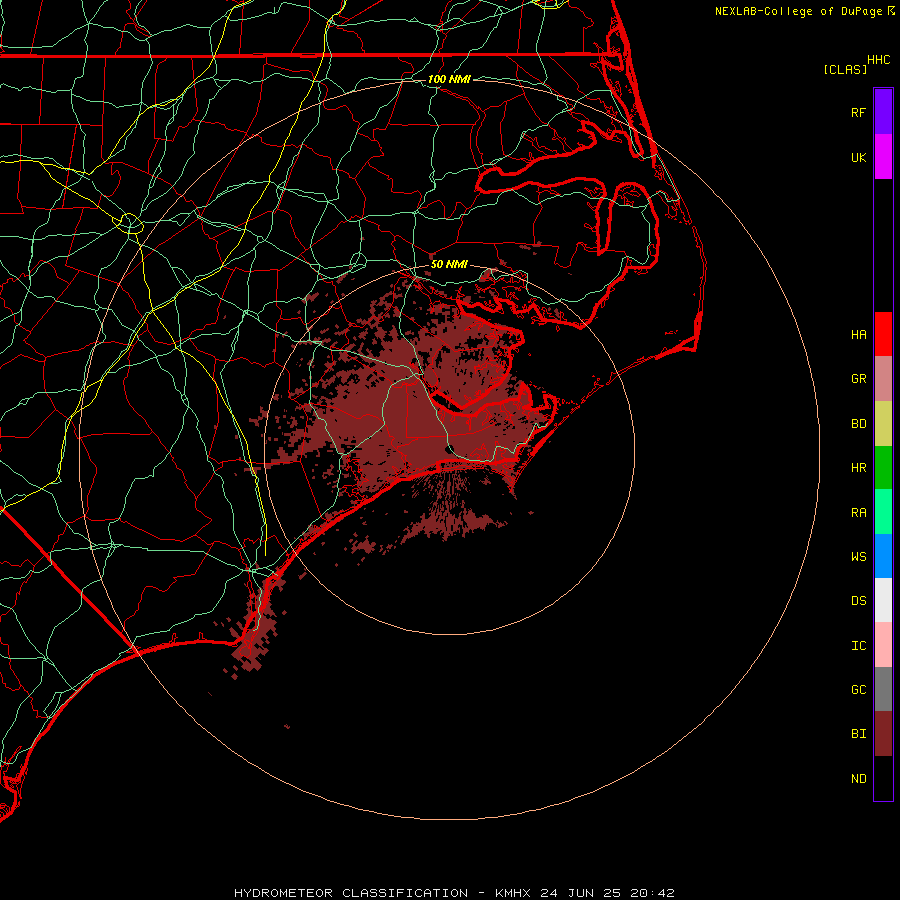
Task: Select the pink IC legend swatch
Action: (883, 645)
